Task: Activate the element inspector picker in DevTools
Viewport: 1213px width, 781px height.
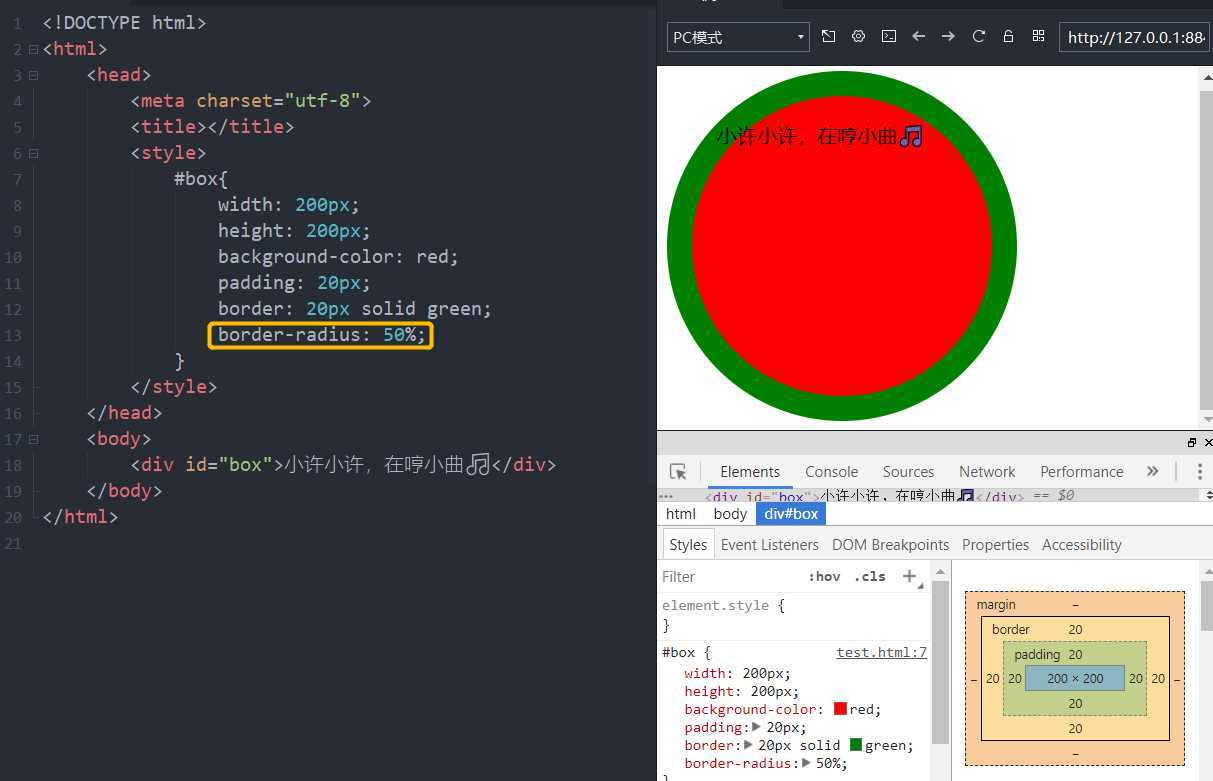Action: [678, 472]
